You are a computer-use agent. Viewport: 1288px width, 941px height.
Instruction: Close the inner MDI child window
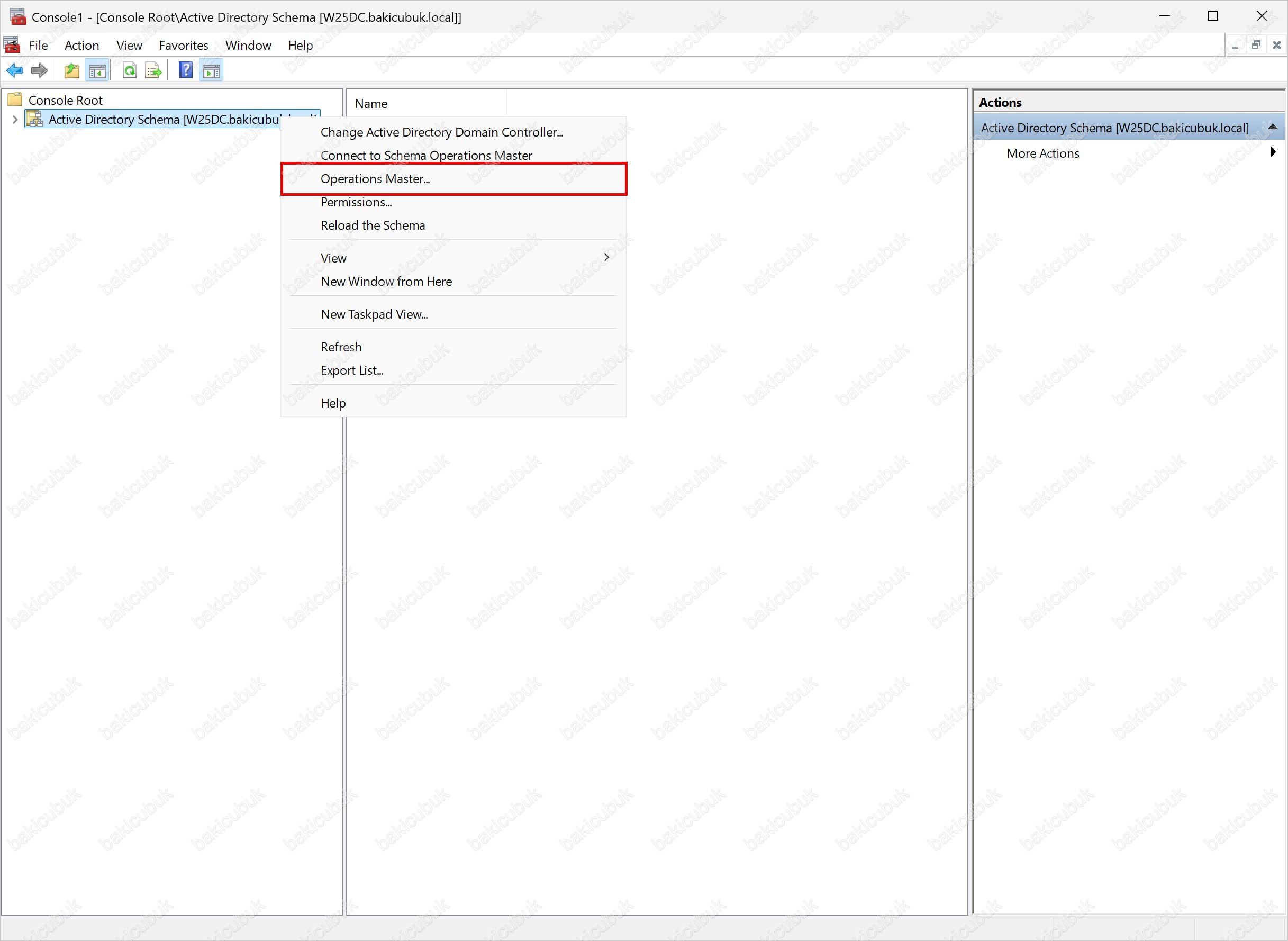[1276, 46]
